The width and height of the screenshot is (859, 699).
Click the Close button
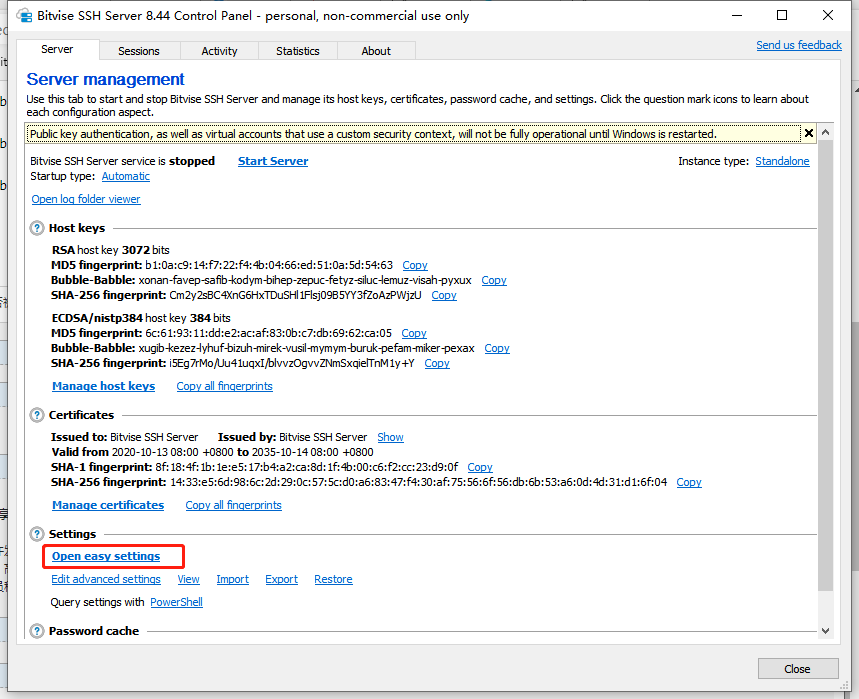point(798,669)
